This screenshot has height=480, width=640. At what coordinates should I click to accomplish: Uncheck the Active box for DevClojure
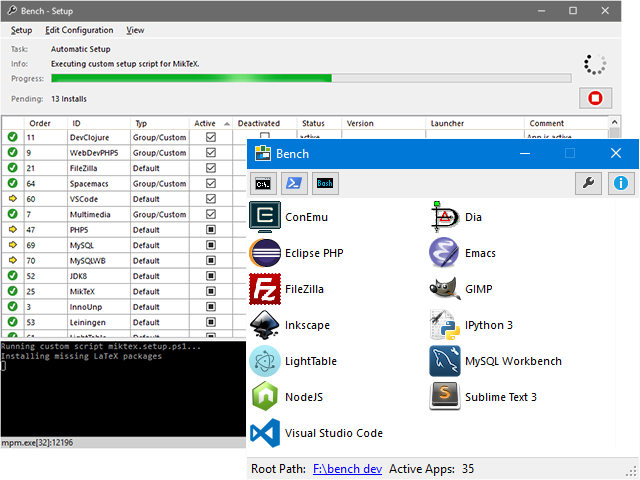click(x=211, y=137)
